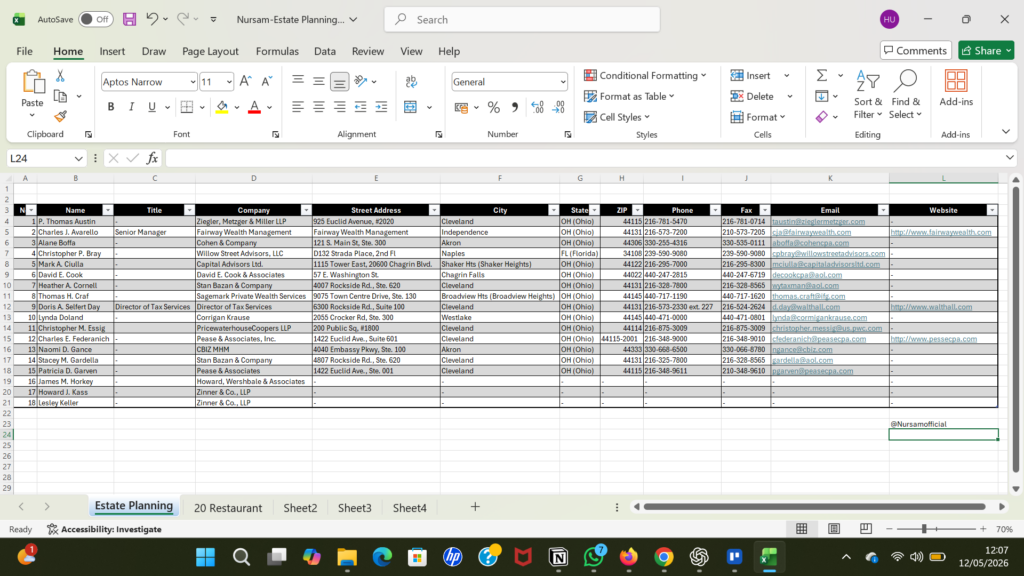The height and width of the screenshot is (576, 1024).
Task: Toggle Align Left alignment
Action: 298,107
